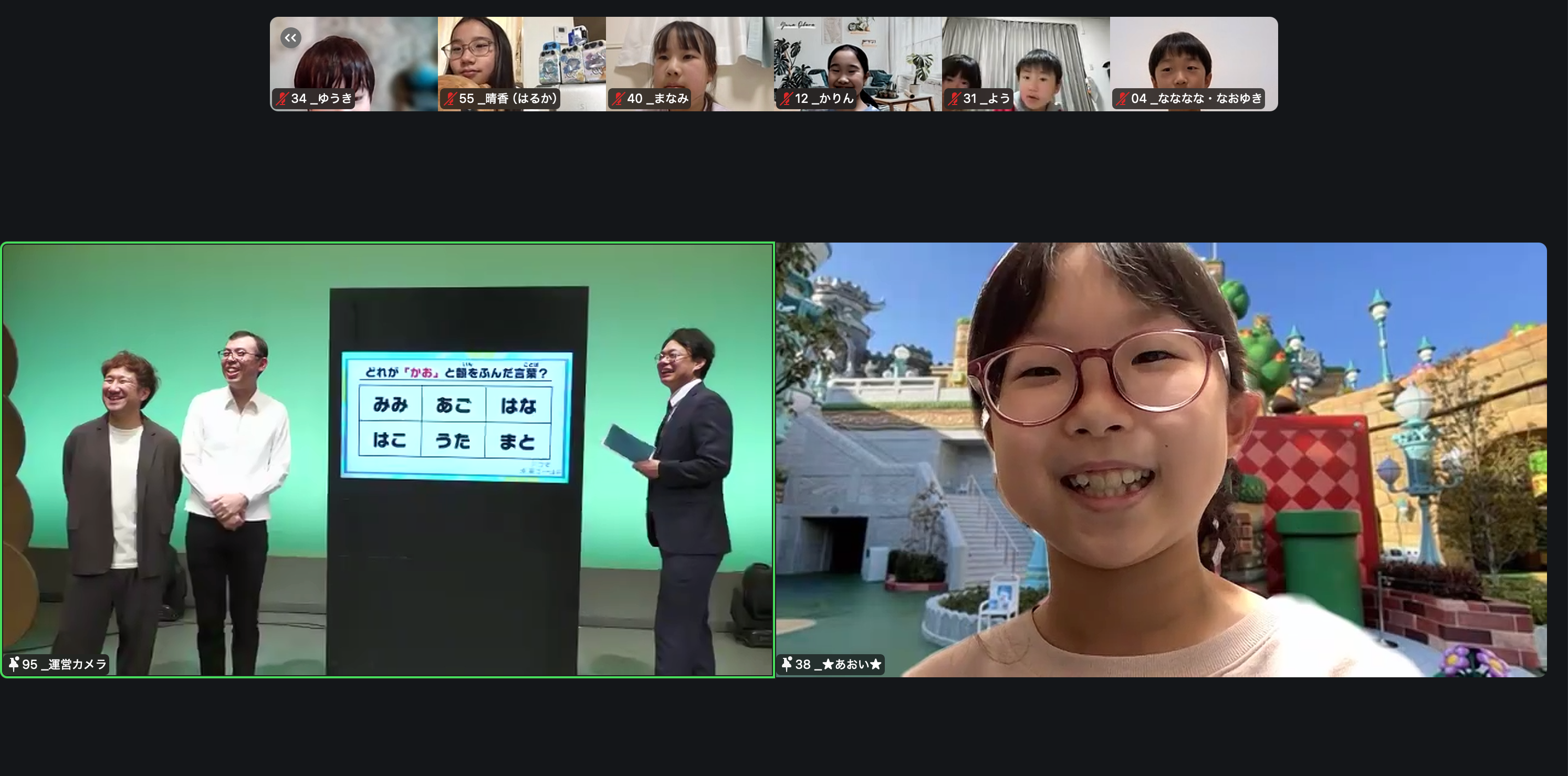This screenshot has height=776, width=1568.
Task: Click the 55_晴香 (はるか) name label
Action: [x=508, y=99]
